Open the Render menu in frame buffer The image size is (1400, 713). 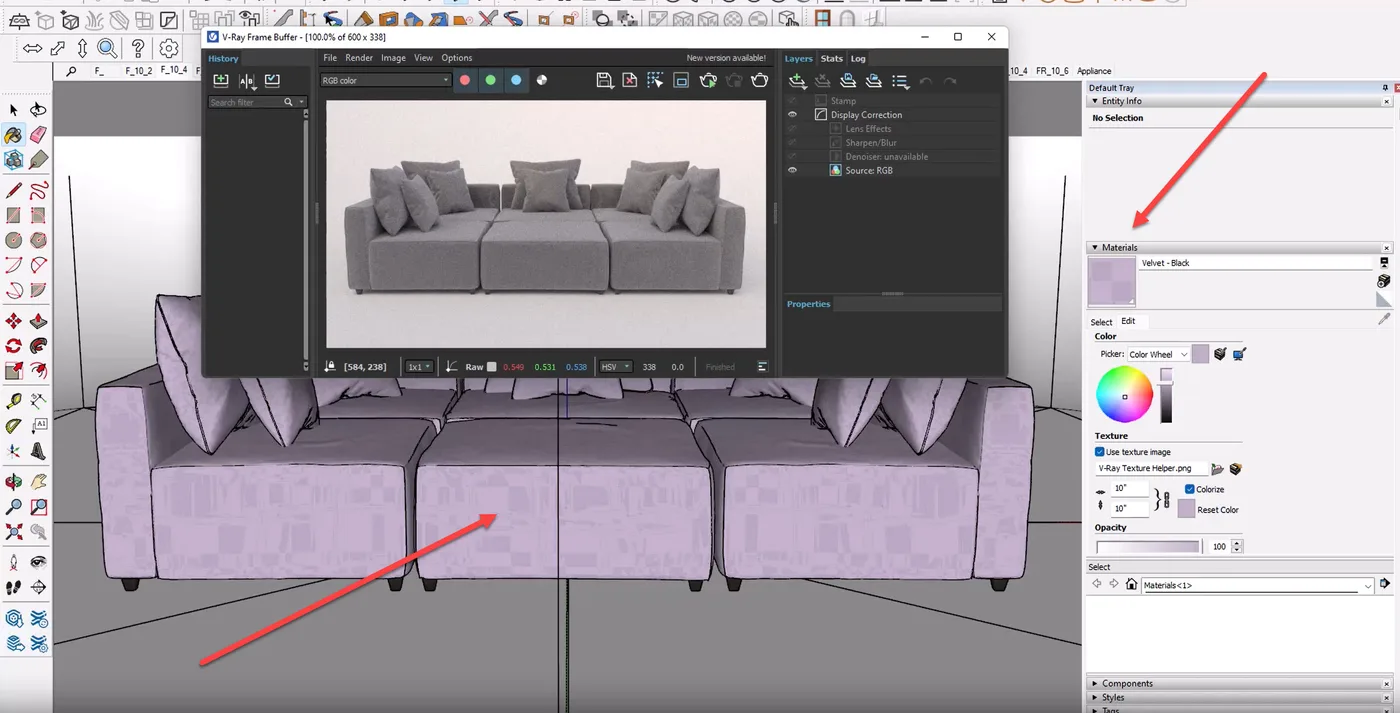[x=359, y=57]
